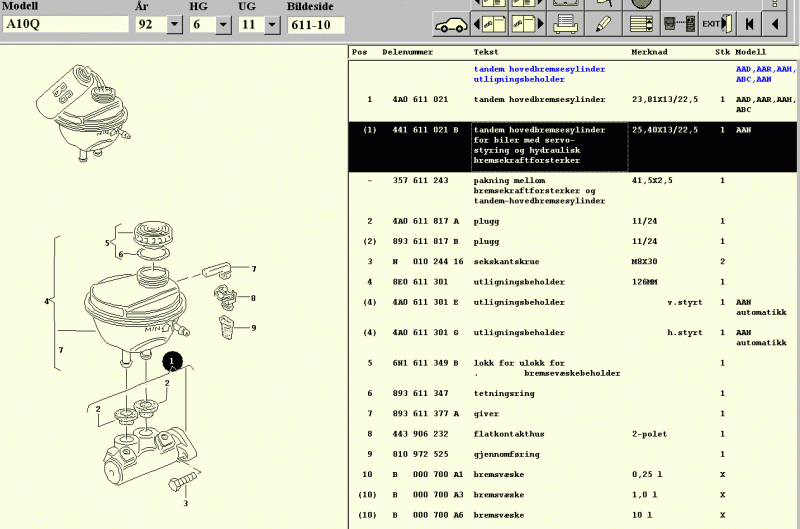Open the UG subgroup dropdown
The height and width of the screenshot is (529, 800).
click(x=271, y=25)
